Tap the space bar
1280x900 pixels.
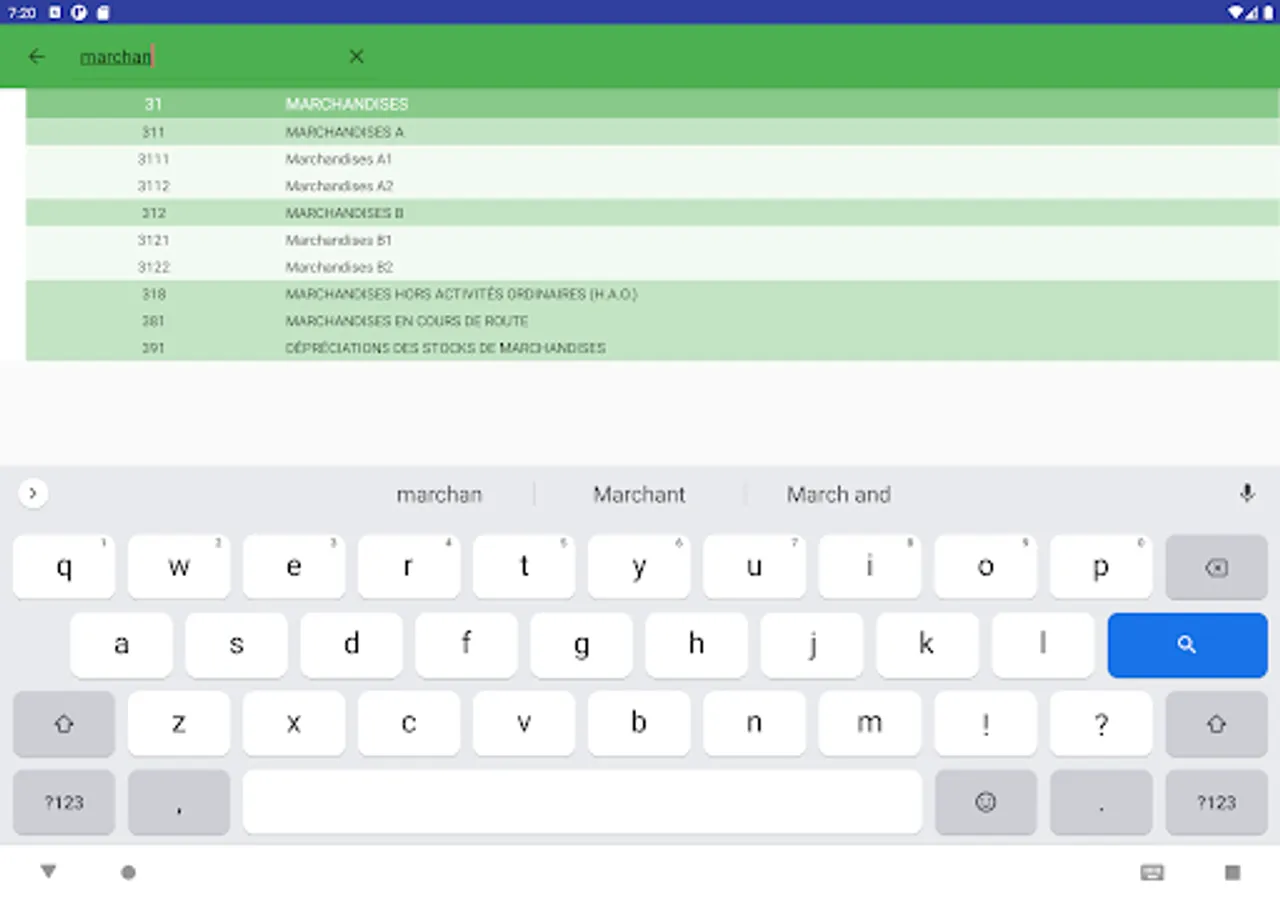click(x=582, y=802)
